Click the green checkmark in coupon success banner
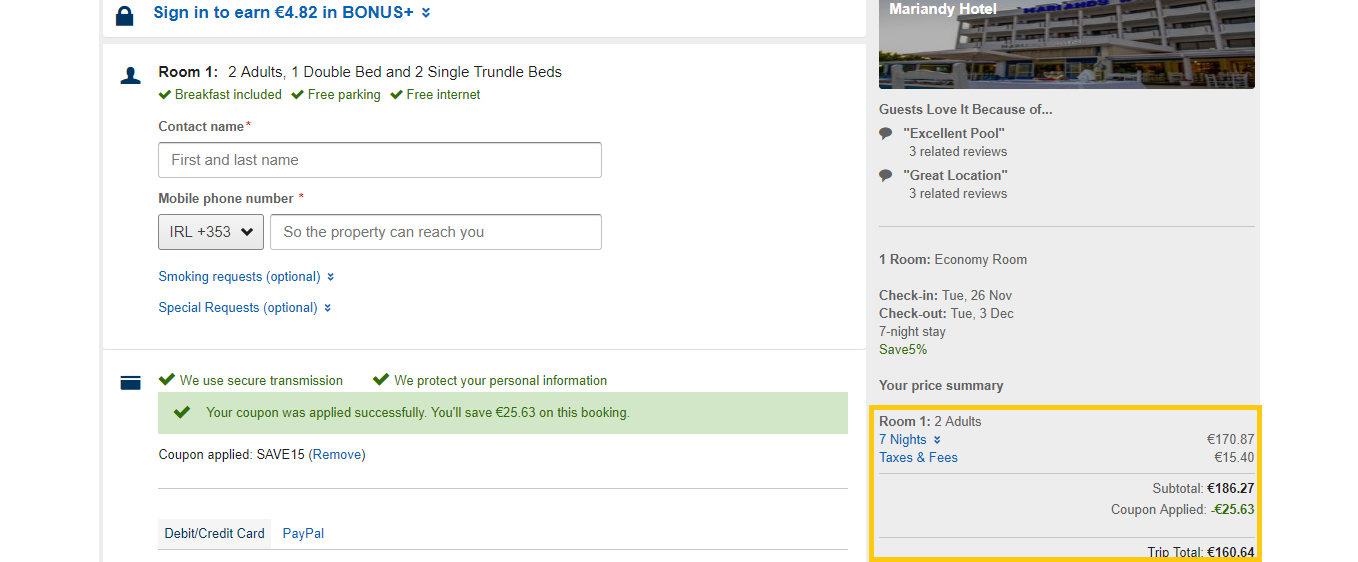The image size is (1358, 562). pyautogui.click(x=182, y=412)
